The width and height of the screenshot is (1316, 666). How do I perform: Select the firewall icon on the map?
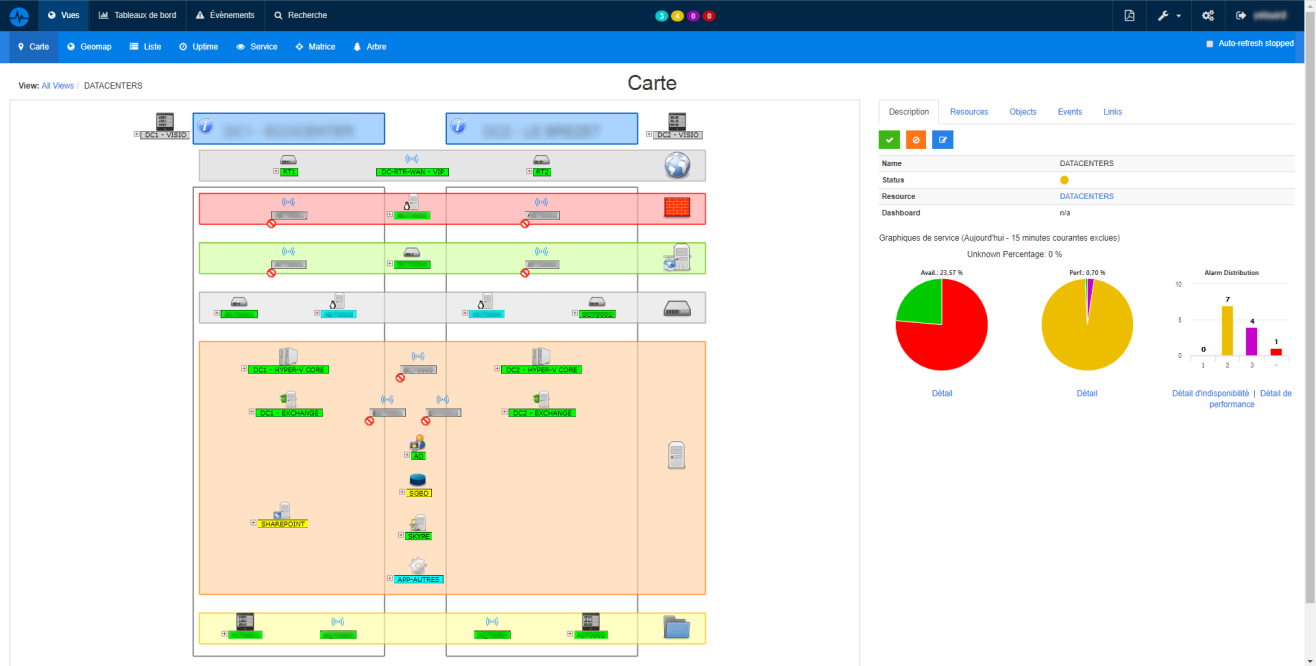point(677,207)
